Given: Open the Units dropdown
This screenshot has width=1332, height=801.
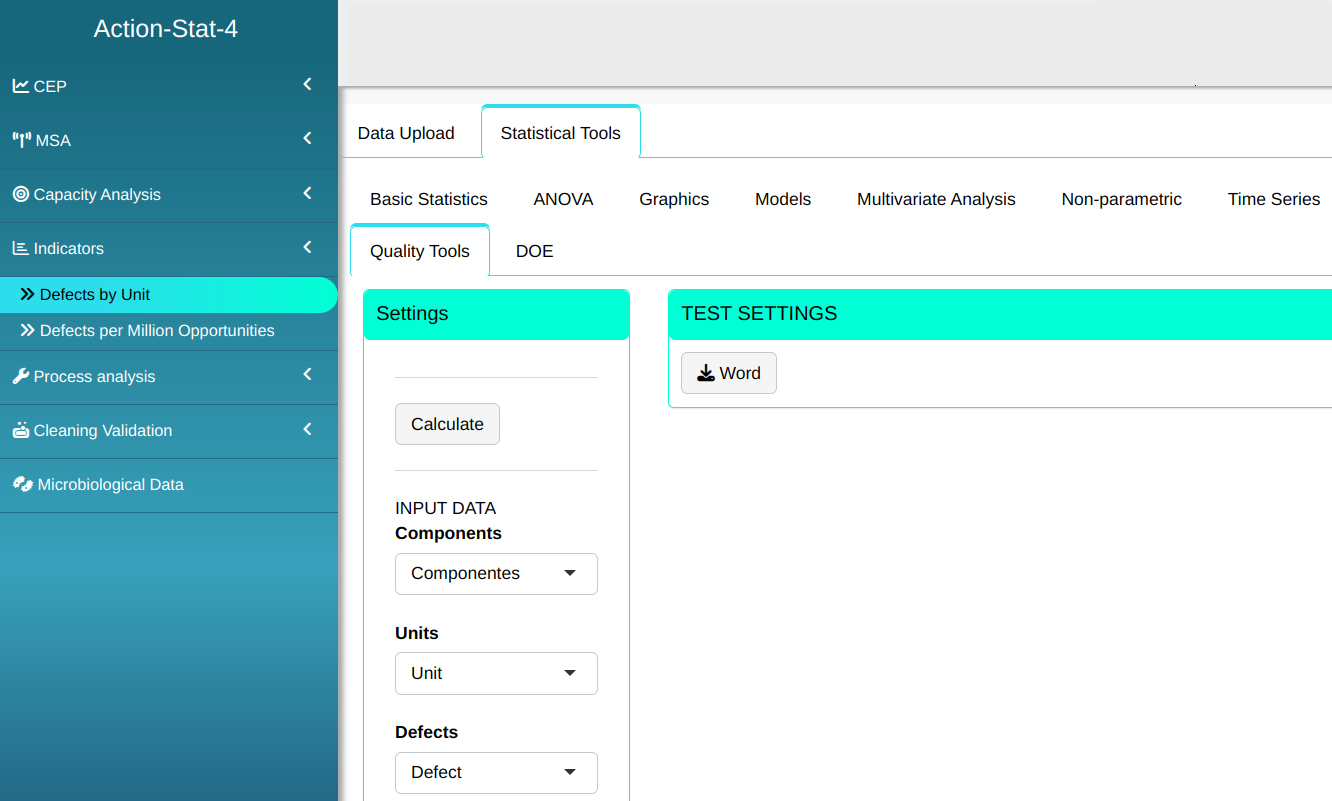Looking at the screenshot, I should tap(496, 673).
